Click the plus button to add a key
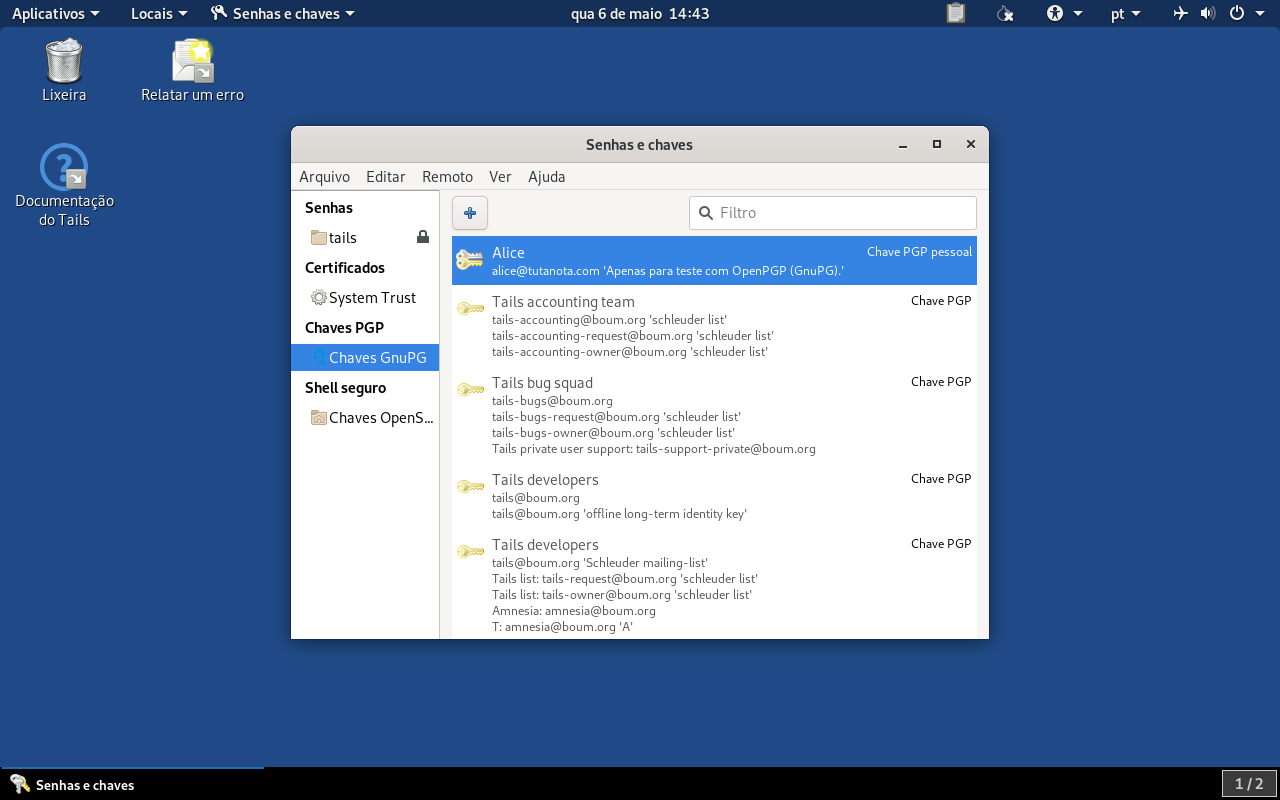The height and width of the screenshot is (800, 1280). coord(470,213)
